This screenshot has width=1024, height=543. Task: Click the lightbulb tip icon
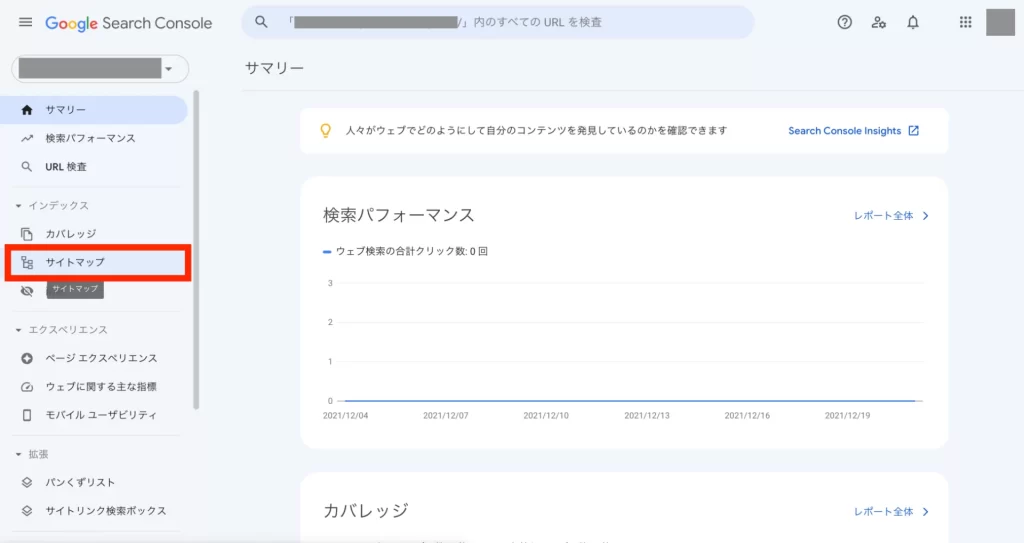[324, 131]
